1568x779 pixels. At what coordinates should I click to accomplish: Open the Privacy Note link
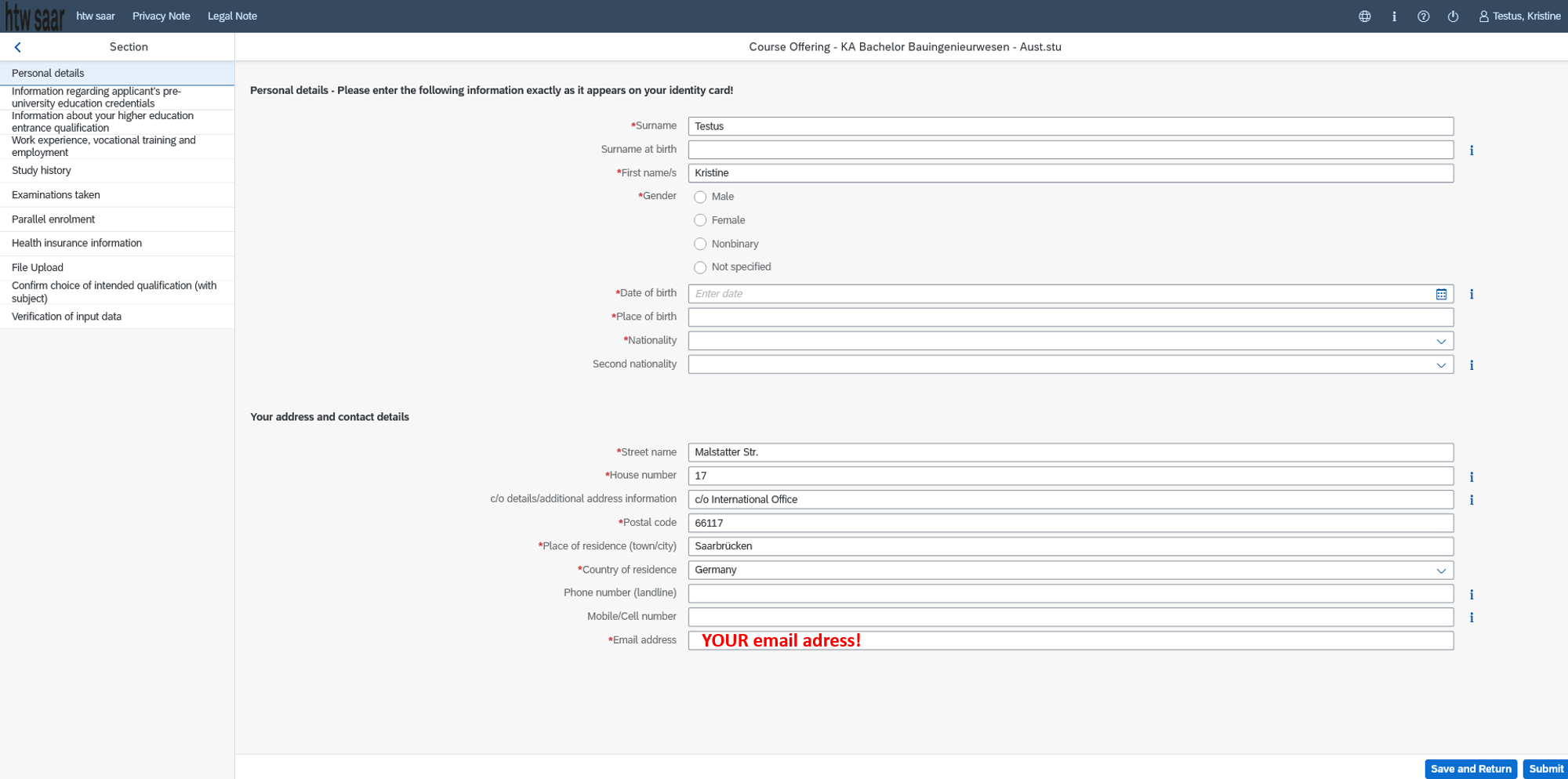[x=161, y=16]
